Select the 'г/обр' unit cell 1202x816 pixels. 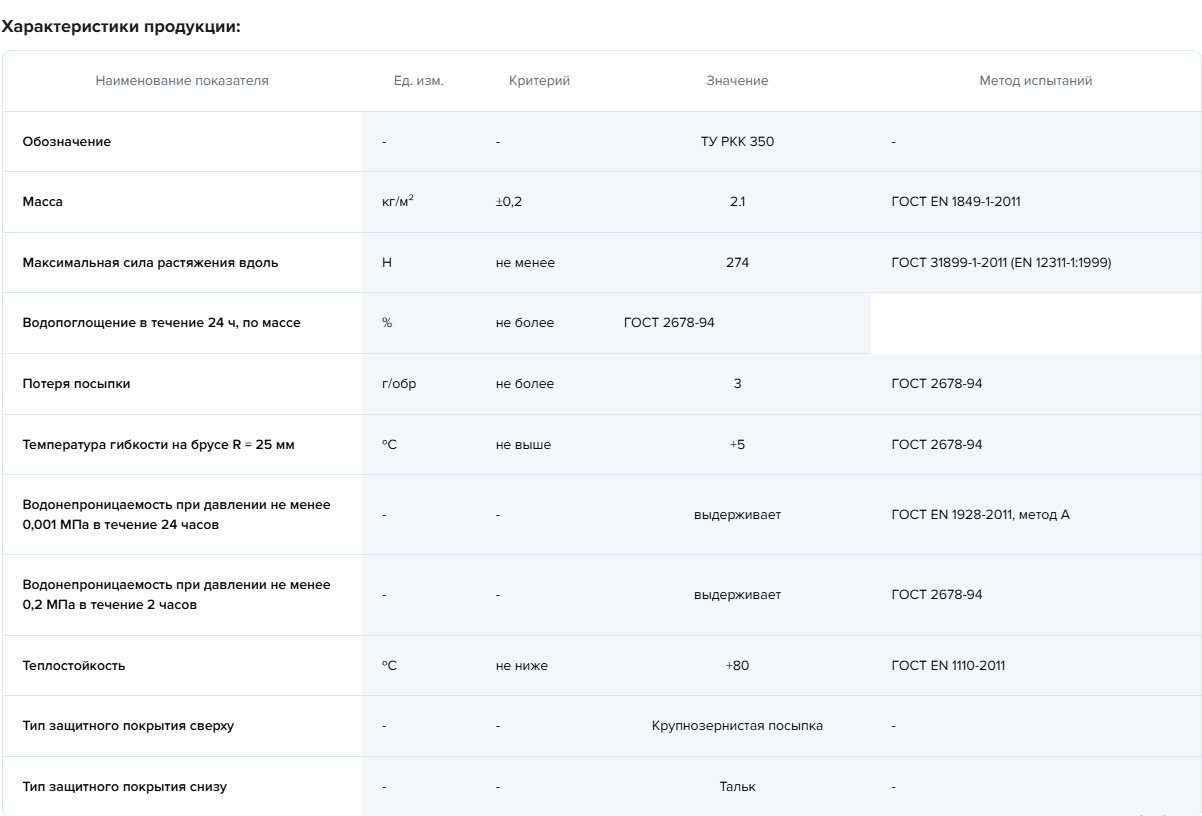tap(392, 384)
